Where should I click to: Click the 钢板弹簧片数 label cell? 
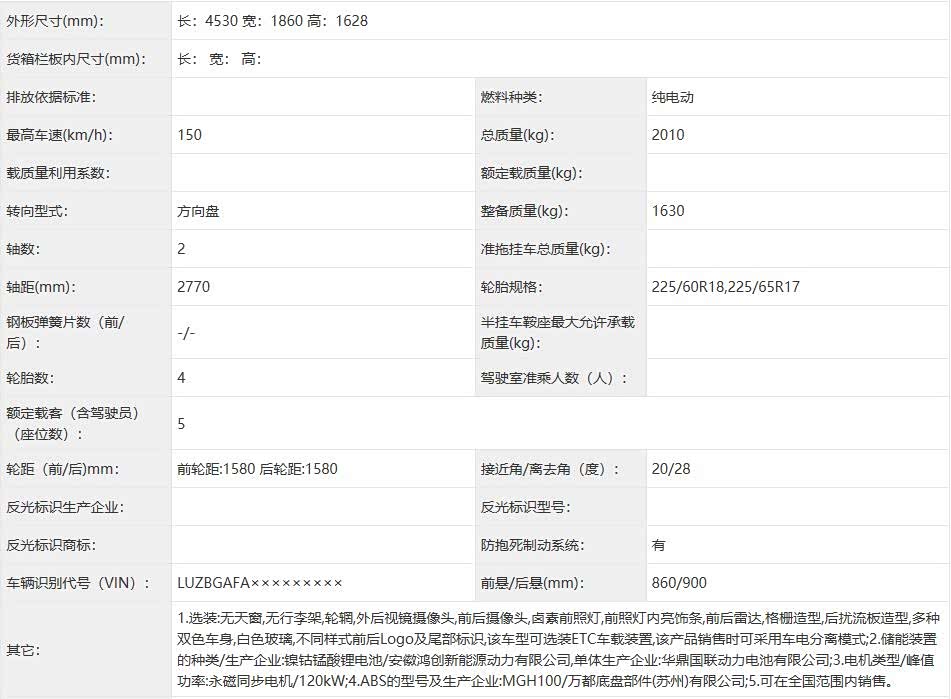point(66,332)
